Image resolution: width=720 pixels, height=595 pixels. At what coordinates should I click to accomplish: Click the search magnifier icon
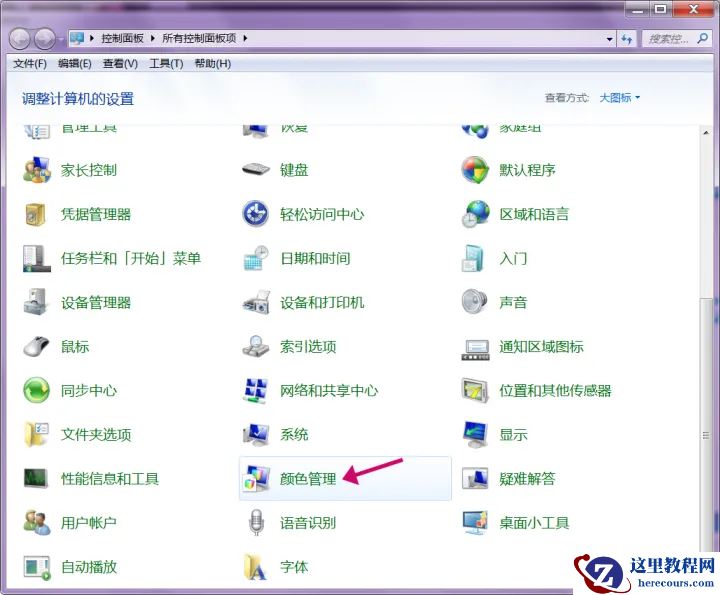[x=702, y=39]
